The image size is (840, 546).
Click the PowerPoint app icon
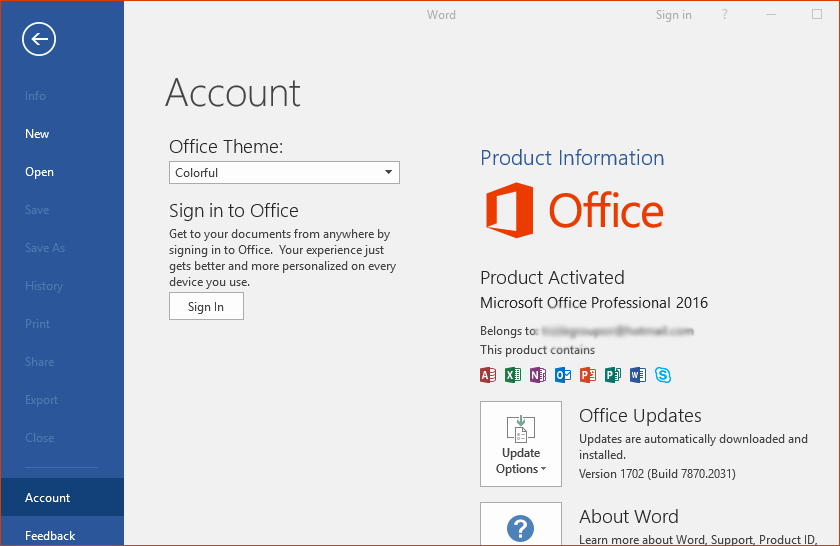point(588,375)
